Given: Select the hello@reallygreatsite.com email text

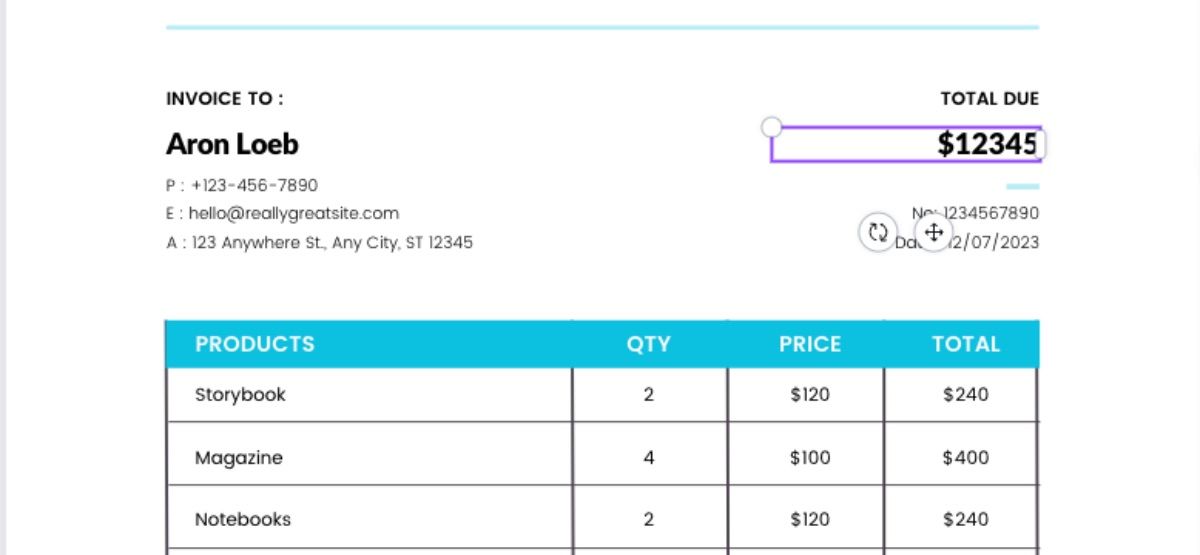Looking at the screenshot, I should click(283, 213).
